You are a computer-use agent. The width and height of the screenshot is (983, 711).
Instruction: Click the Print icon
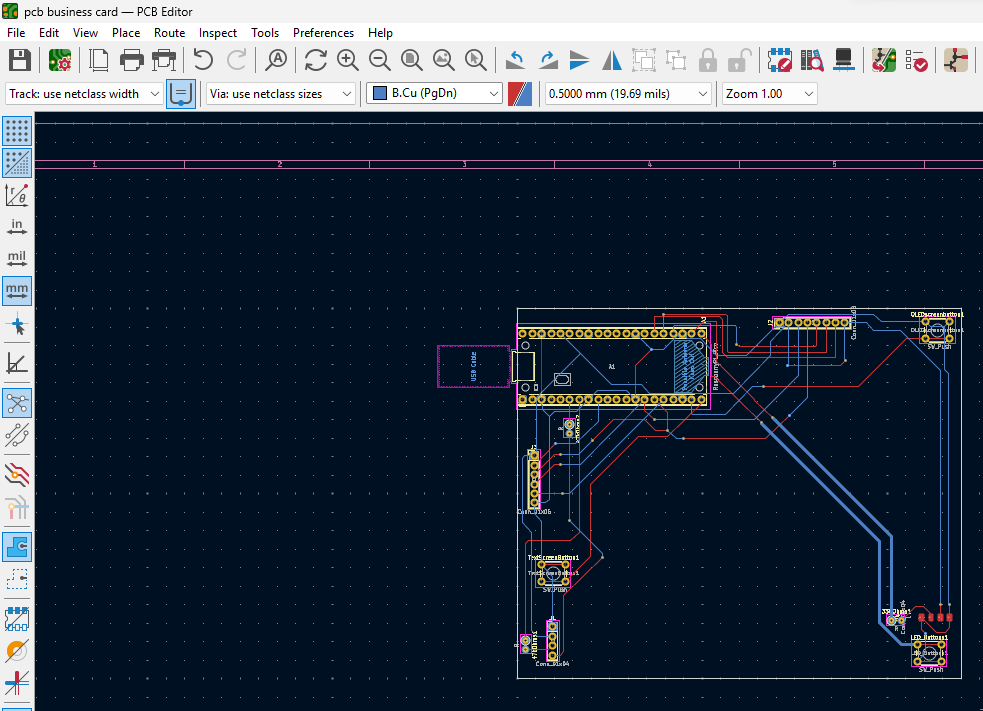(x=132, y=60)
